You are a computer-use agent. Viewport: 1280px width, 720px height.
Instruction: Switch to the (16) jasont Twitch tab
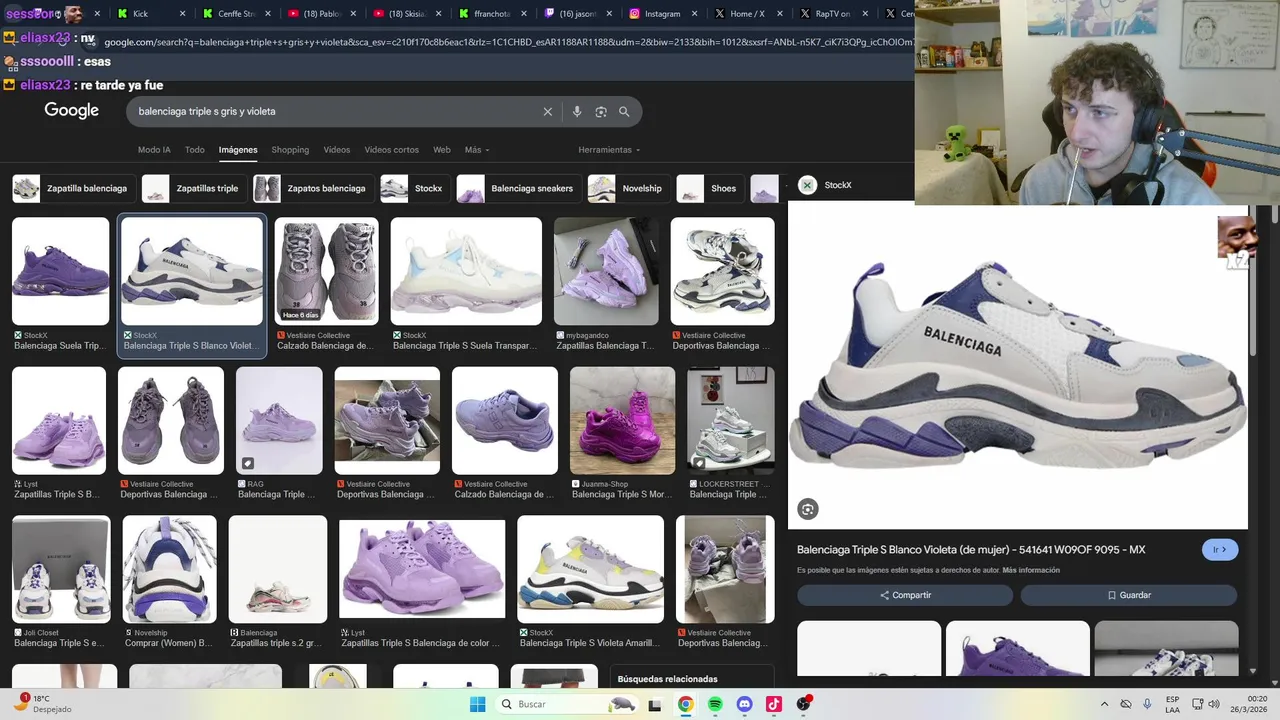pos(577,14)
